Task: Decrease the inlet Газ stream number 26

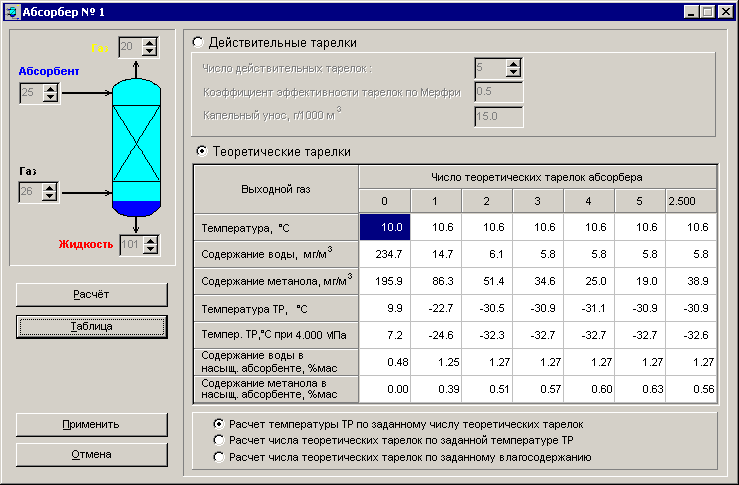Action: (49, 197)
